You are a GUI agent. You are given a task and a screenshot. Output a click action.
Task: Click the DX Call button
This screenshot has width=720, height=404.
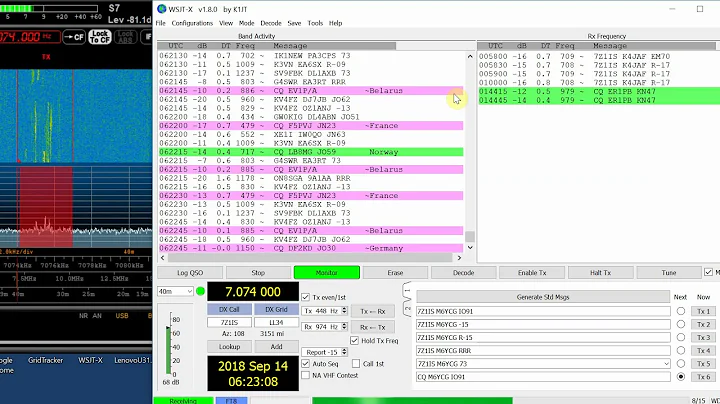pos(229,309)
